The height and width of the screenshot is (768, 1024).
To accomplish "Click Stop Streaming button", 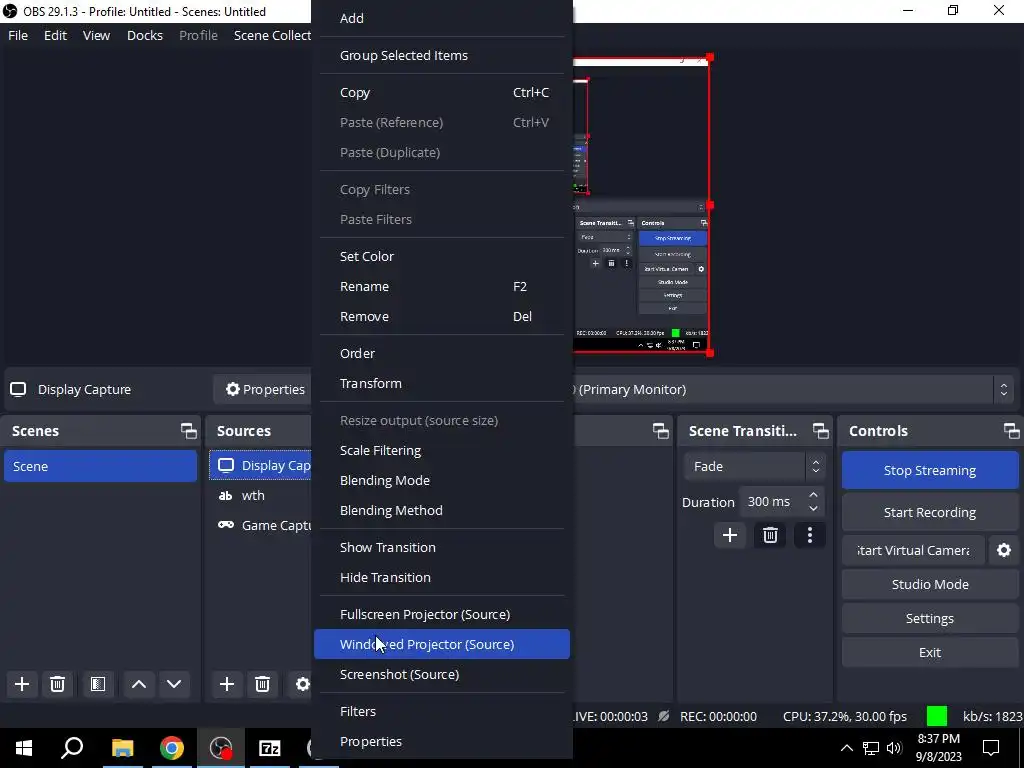I will [929, 470].
